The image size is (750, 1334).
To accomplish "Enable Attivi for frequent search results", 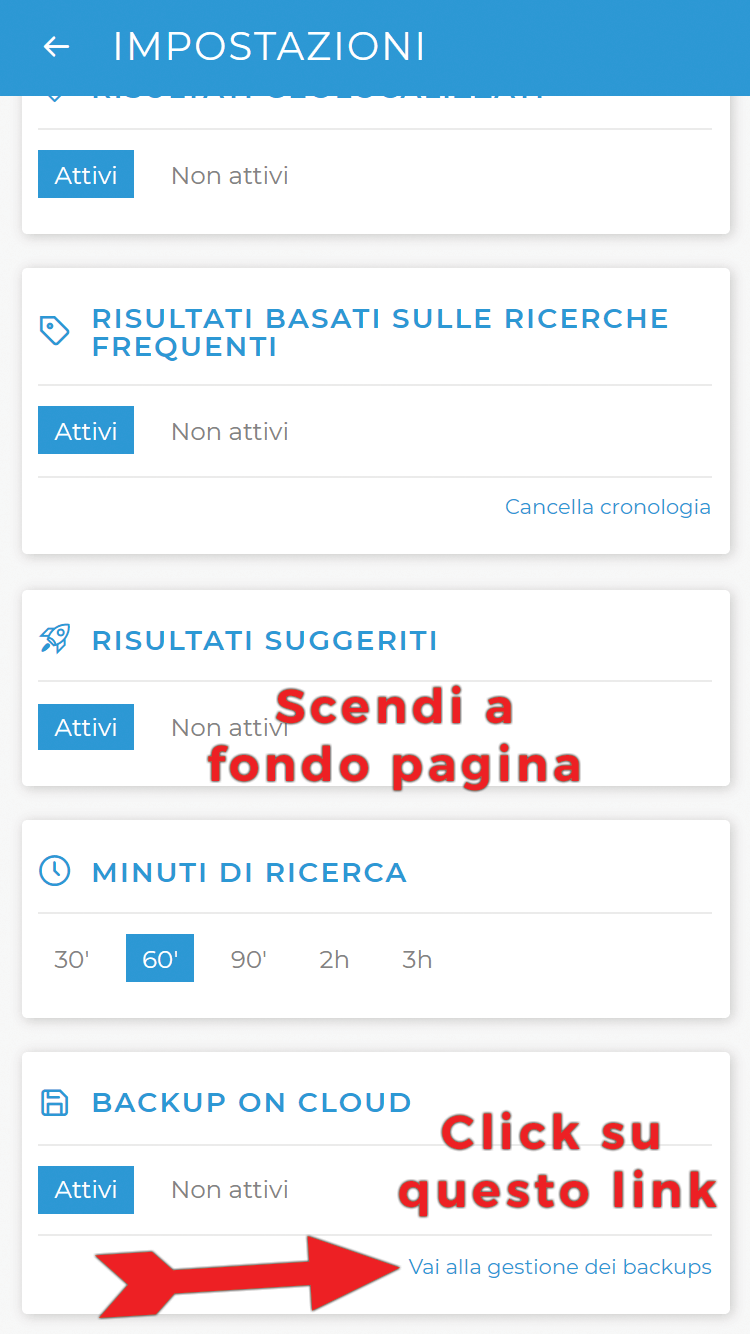I will click(x=86, y=431).
